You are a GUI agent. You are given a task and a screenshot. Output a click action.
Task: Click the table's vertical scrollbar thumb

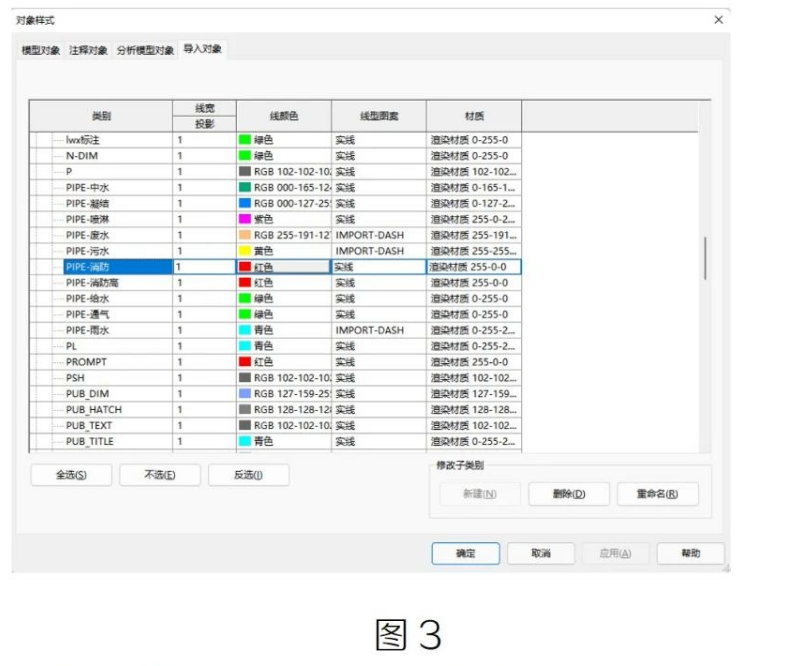coord(705,257)
